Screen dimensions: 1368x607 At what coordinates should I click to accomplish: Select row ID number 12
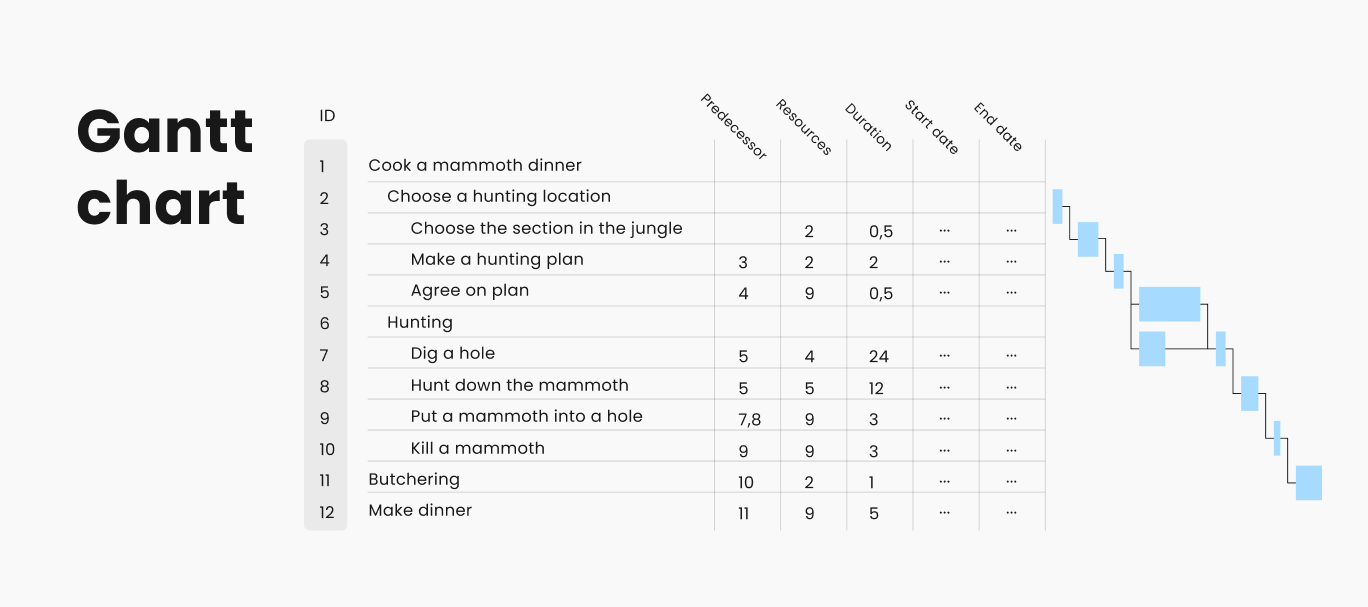click(326, 512)
